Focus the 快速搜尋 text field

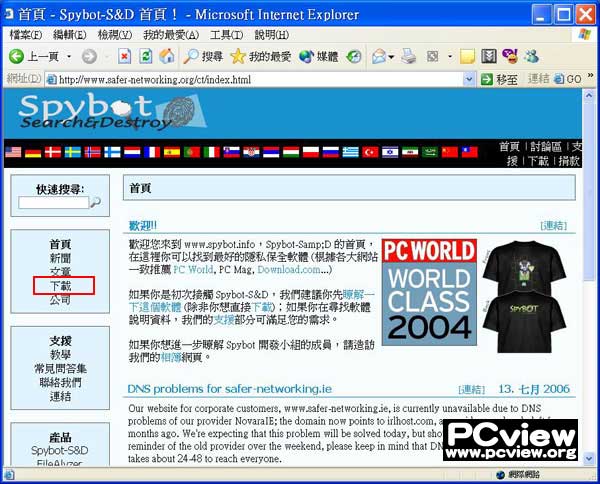tap(54, 202)
